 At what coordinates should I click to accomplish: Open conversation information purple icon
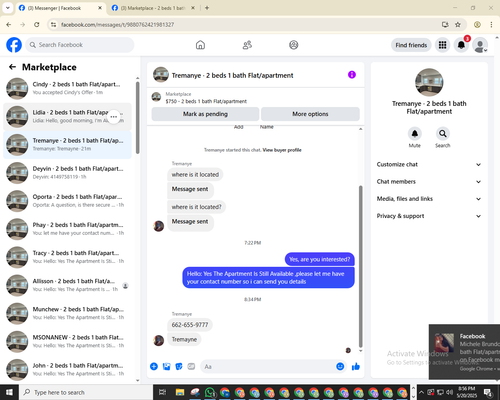pyautogui.click(x=352, y=75)
